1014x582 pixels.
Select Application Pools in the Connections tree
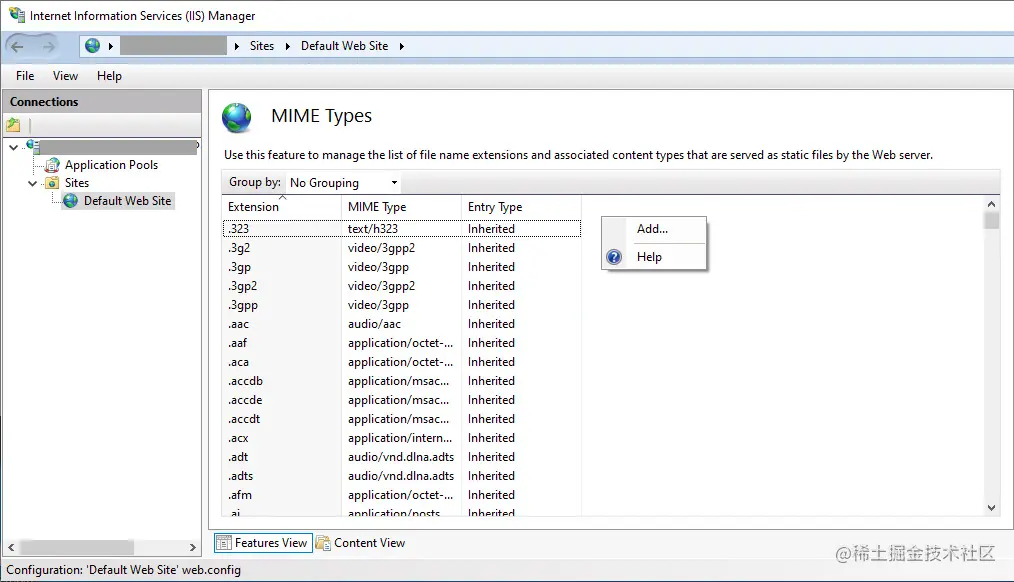pyautogui.click(x=111, y=165)
